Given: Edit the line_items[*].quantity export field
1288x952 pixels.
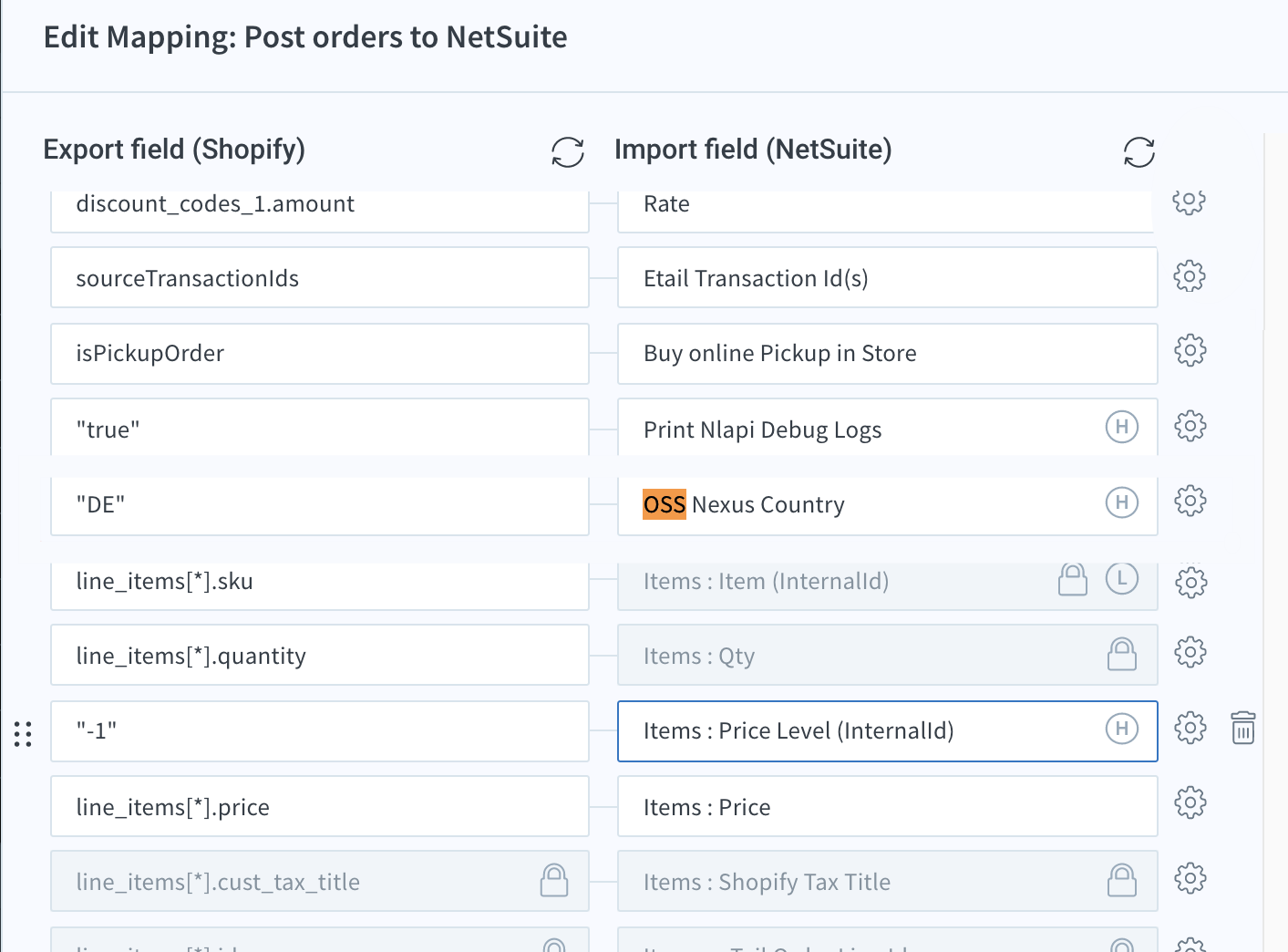Looking at the screenshot, I should click(x=320, y=655).
